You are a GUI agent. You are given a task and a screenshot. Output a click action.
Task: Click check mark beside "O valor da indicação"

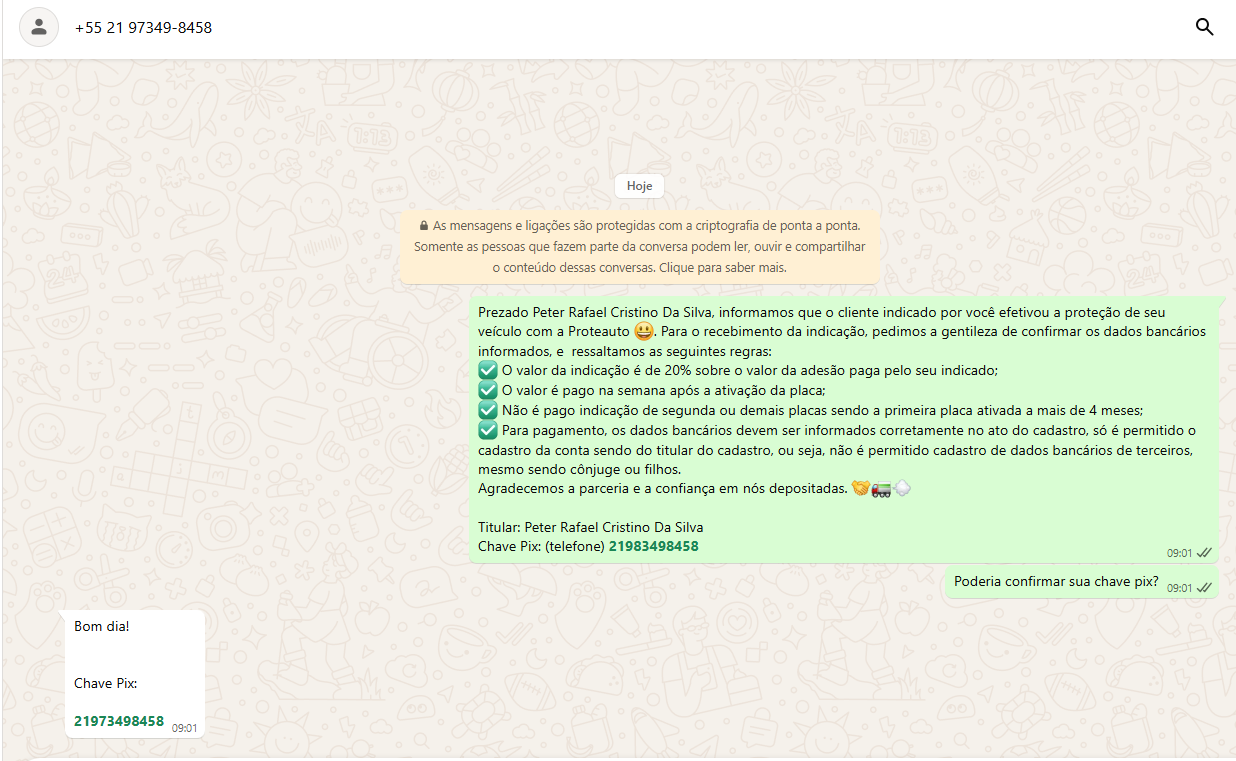coord(488,370)
